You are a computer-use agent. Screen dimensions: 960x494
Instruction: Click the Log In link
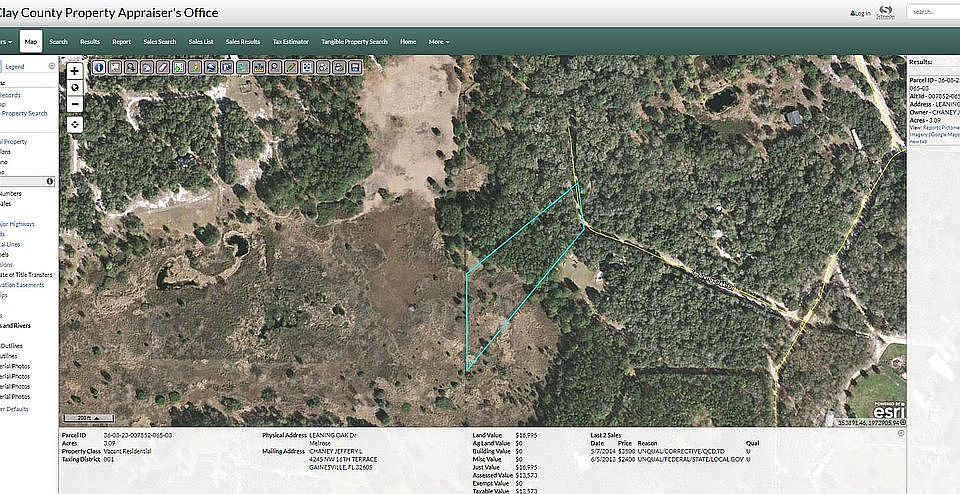(x=860, y=13)
